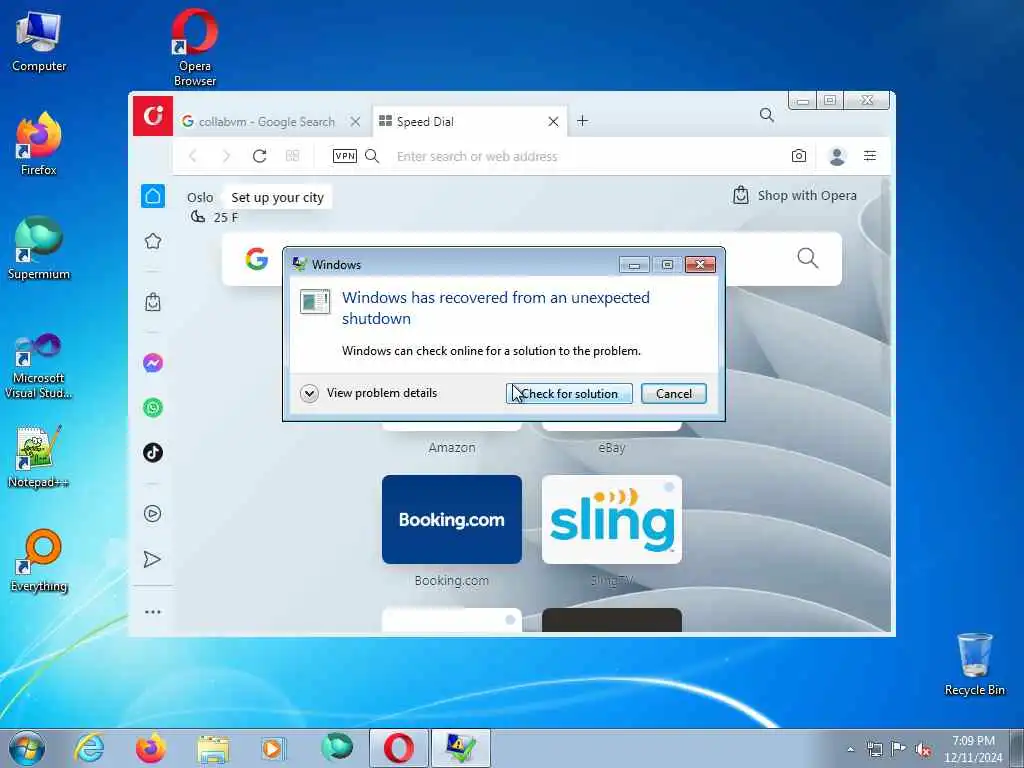This screenshot has width=1024, height=768.
Task: Select the Speed Dial tab
Action: click(x=470, y=121)
